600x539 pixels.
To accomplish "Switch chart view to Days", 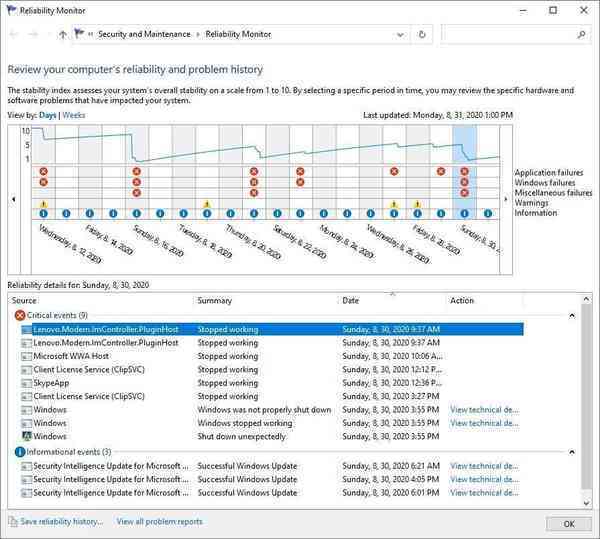I will pyautogui.click(x=48, y=115).
